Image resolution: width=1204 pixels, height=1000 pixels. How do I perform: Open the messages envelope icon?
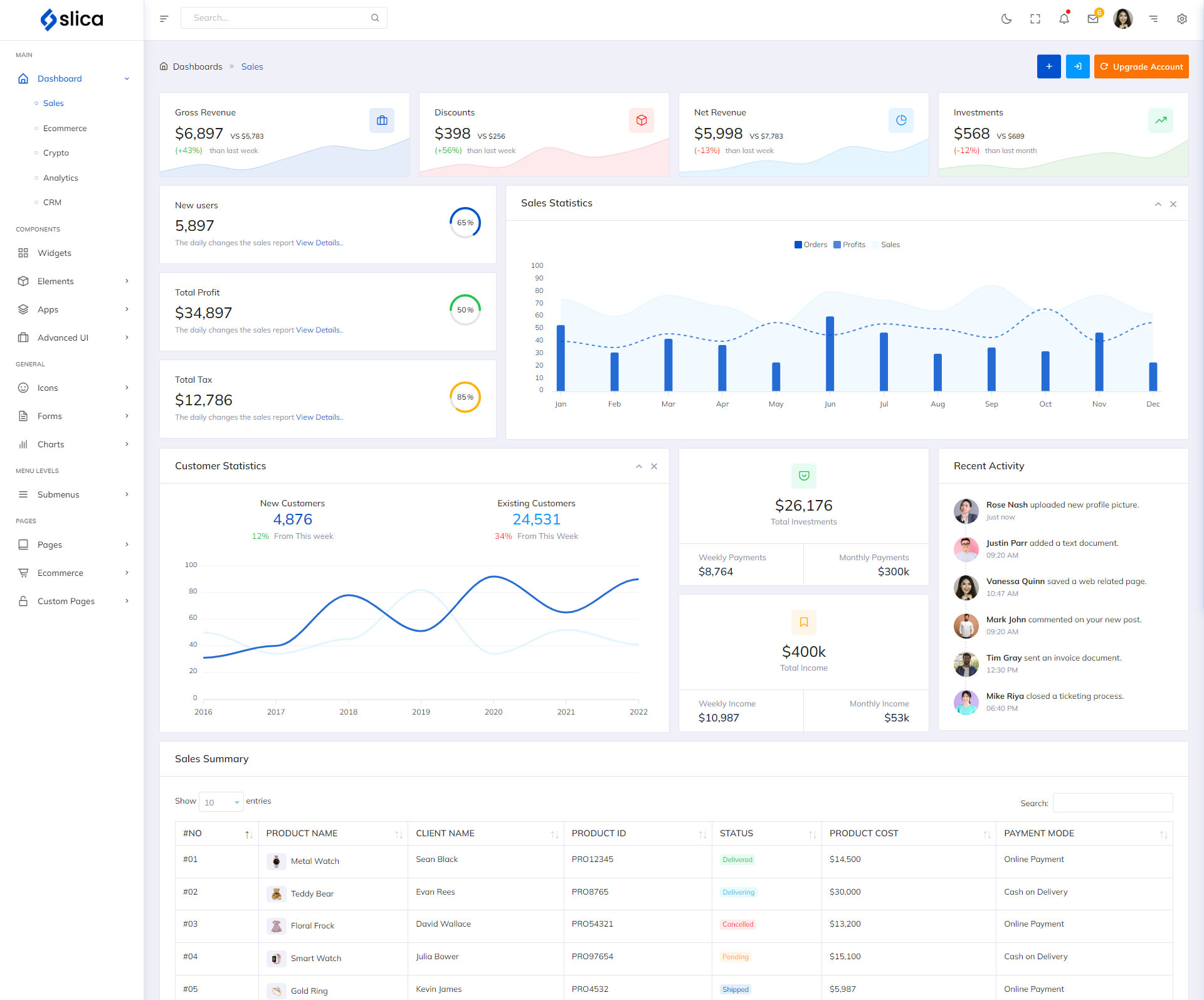tap(1093, 19)
